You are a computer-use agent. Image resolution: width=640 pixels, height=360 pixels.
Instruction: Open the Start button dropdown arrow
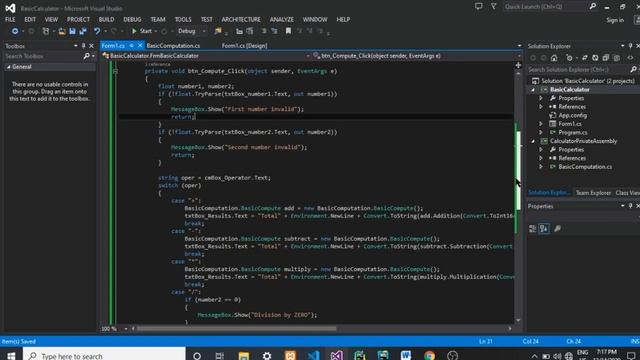point(156,31)
